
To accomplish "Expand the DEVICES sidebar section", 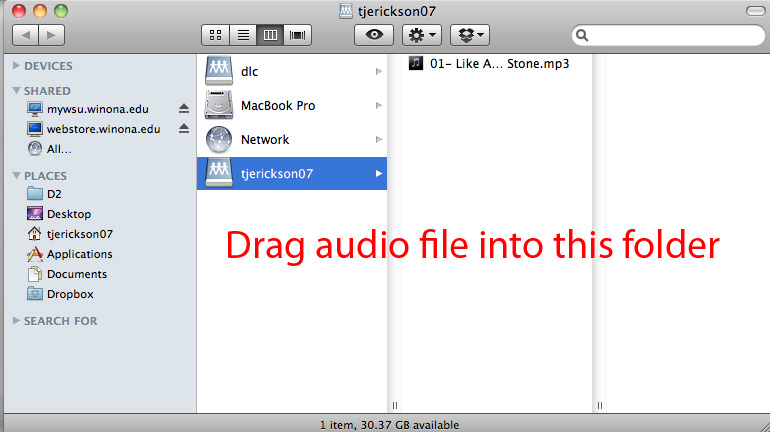I will tap(16, 66).
